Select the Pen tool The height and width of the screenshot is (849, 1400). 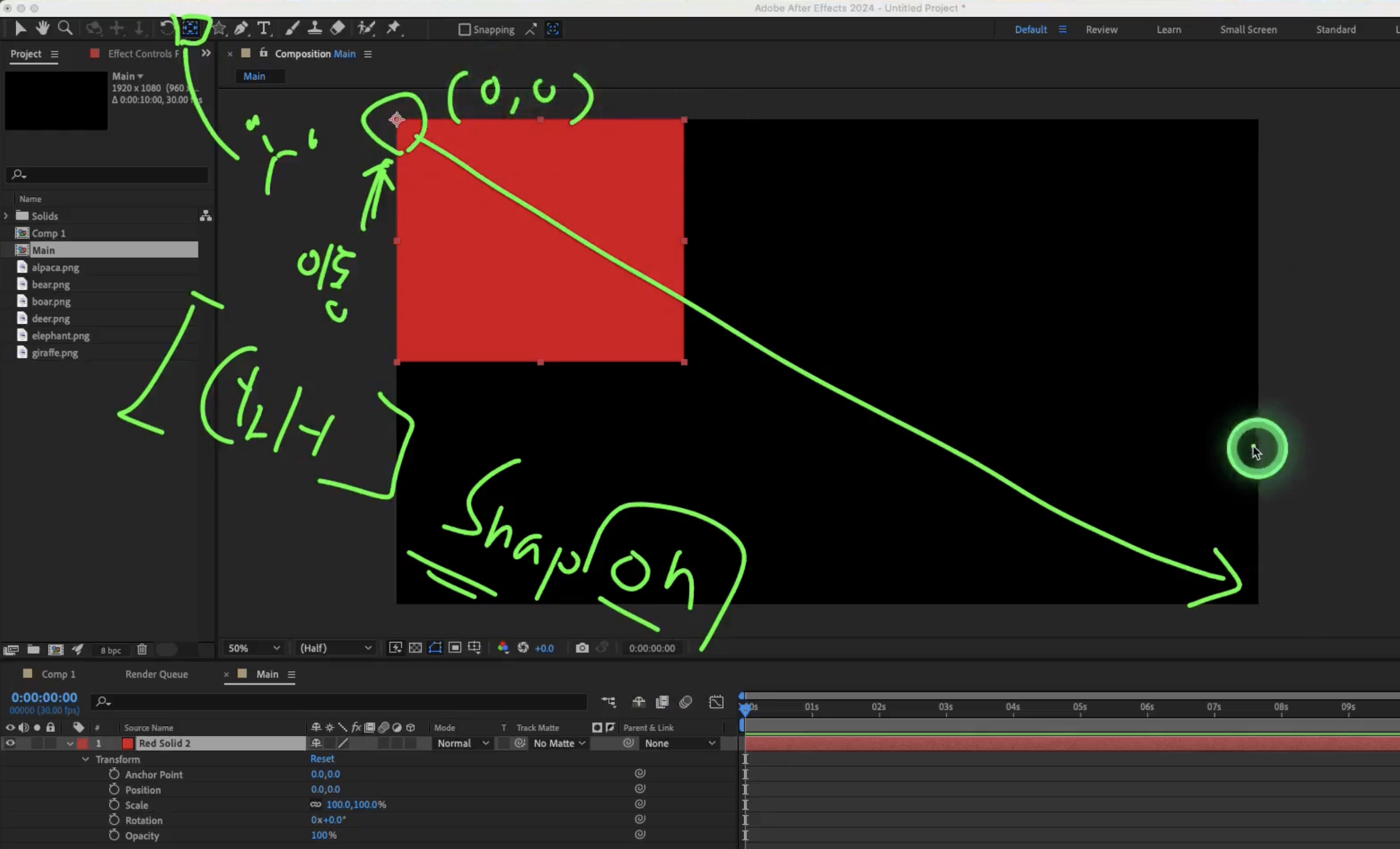coord(241,29)
